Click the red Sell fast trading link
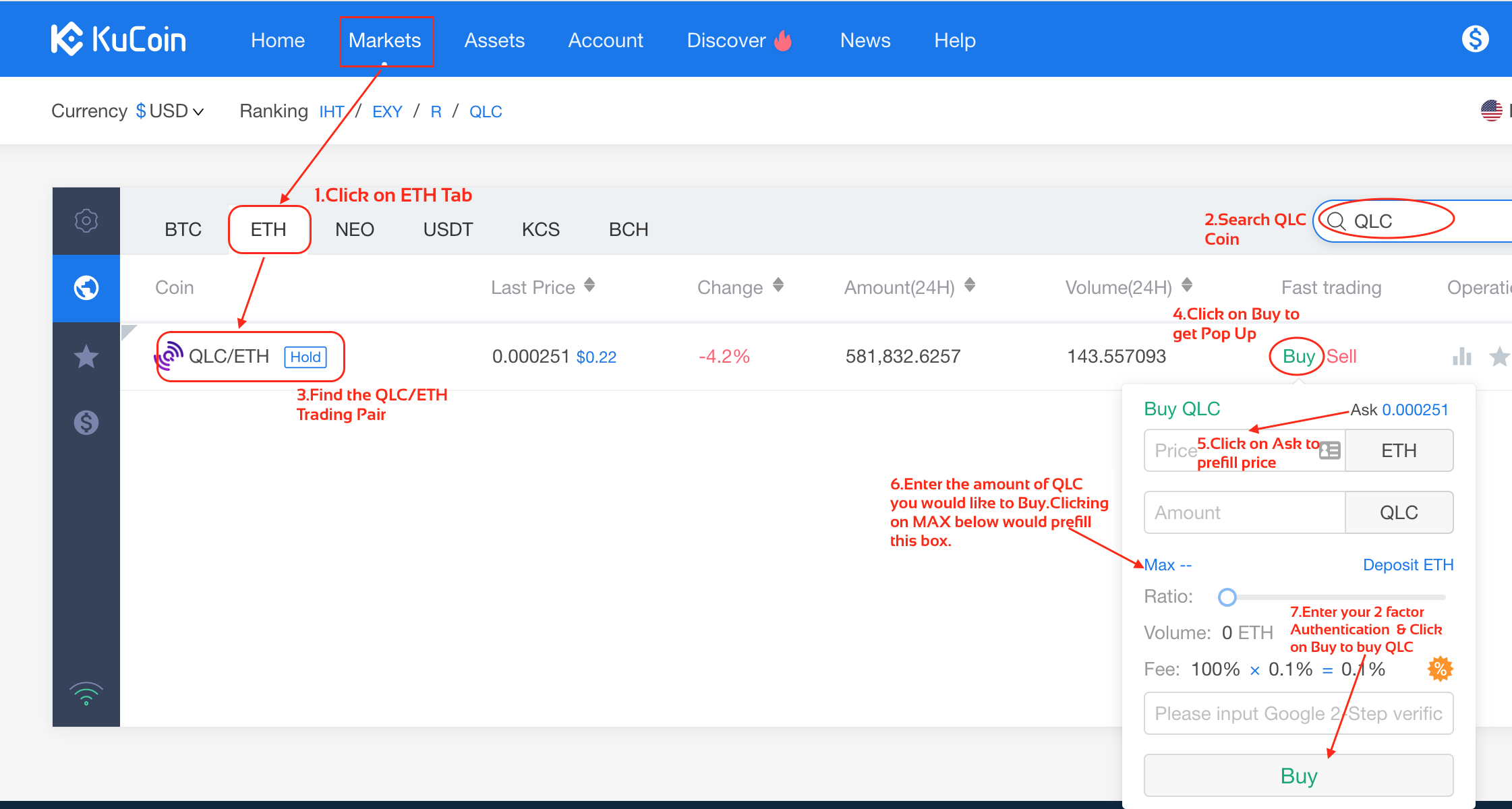The height and width of the screenshot is (809, 1512). click(x=1341, y=356)
